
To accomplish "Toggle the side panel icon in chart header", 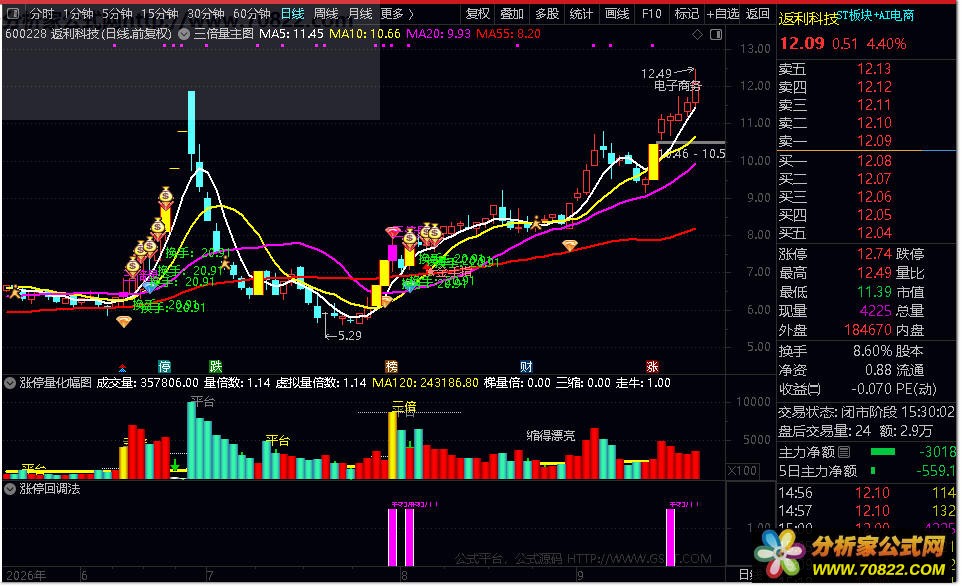I will (x=716, y=34).
